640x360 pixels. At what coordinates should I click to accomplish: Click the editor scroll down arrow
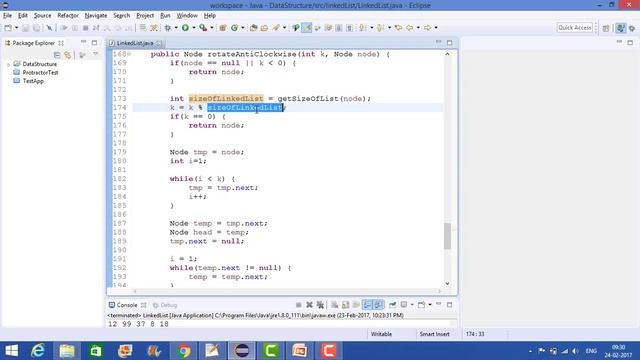pos(447,283)
